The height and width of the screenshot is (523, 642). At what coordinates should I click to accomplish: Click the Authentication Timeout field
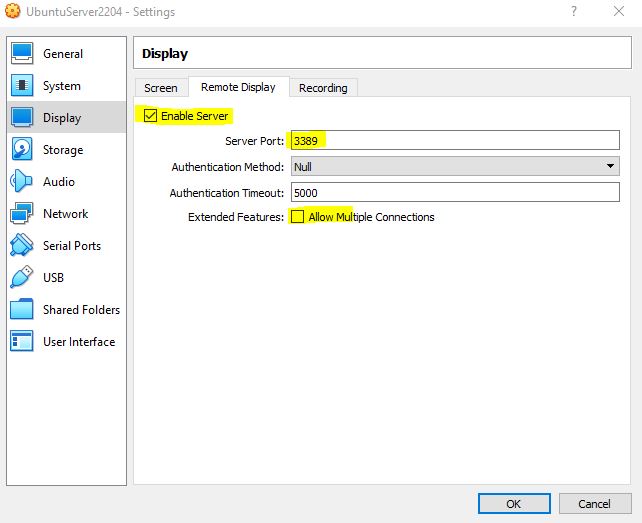click(455, 192)
